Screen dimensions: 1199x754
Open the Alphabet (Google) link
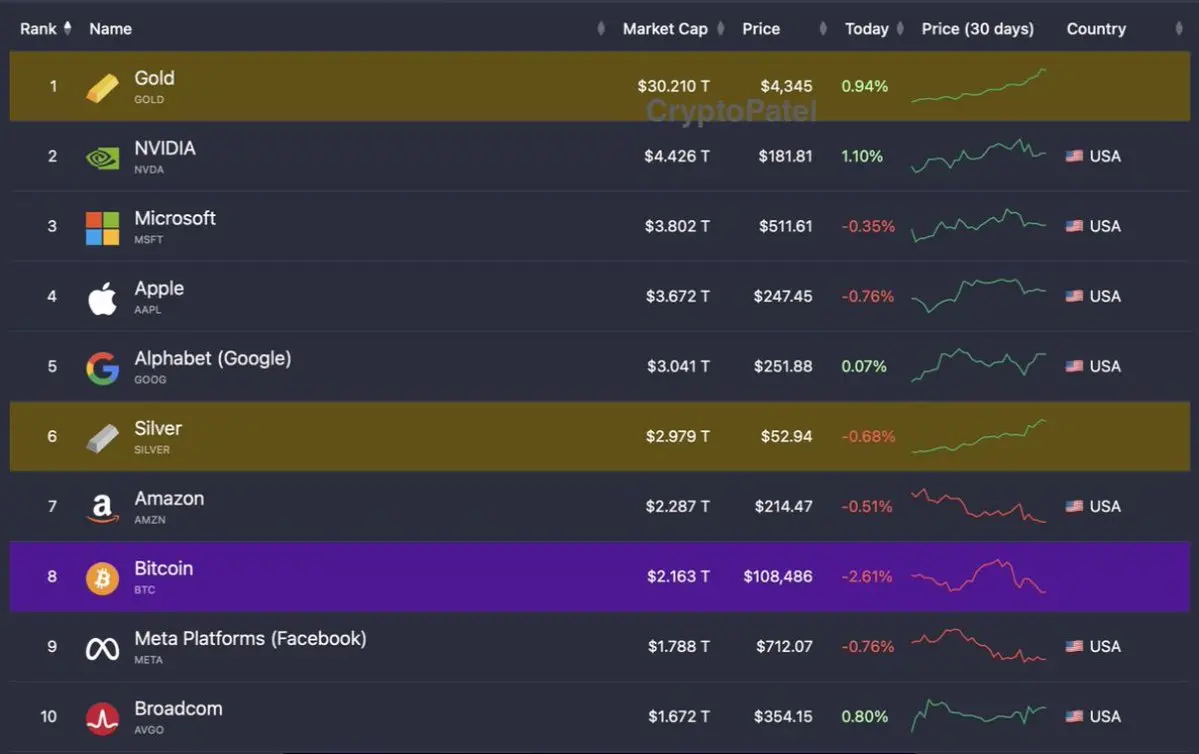click(213, 359)
